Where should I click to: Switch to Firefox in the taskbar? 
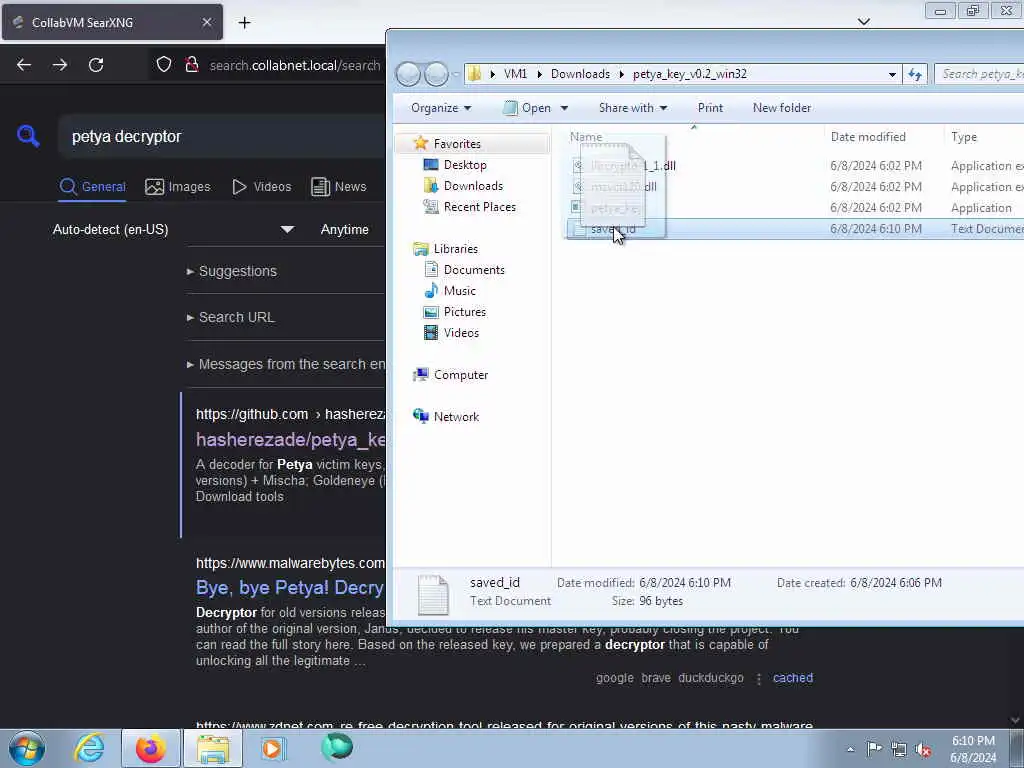[x=150, y=748]
